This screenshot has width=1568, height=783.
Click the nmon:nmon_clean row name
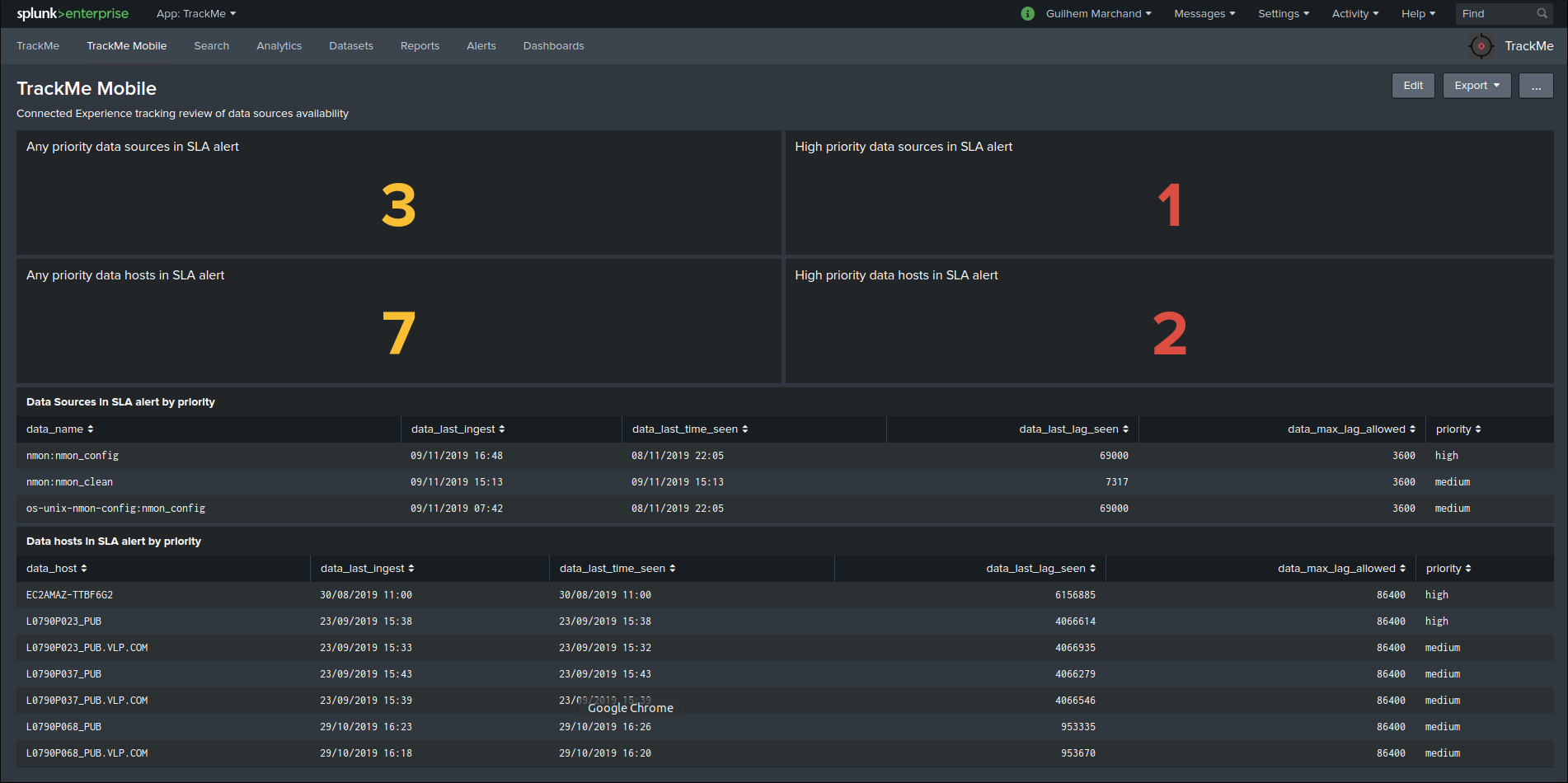coord(70,482)
